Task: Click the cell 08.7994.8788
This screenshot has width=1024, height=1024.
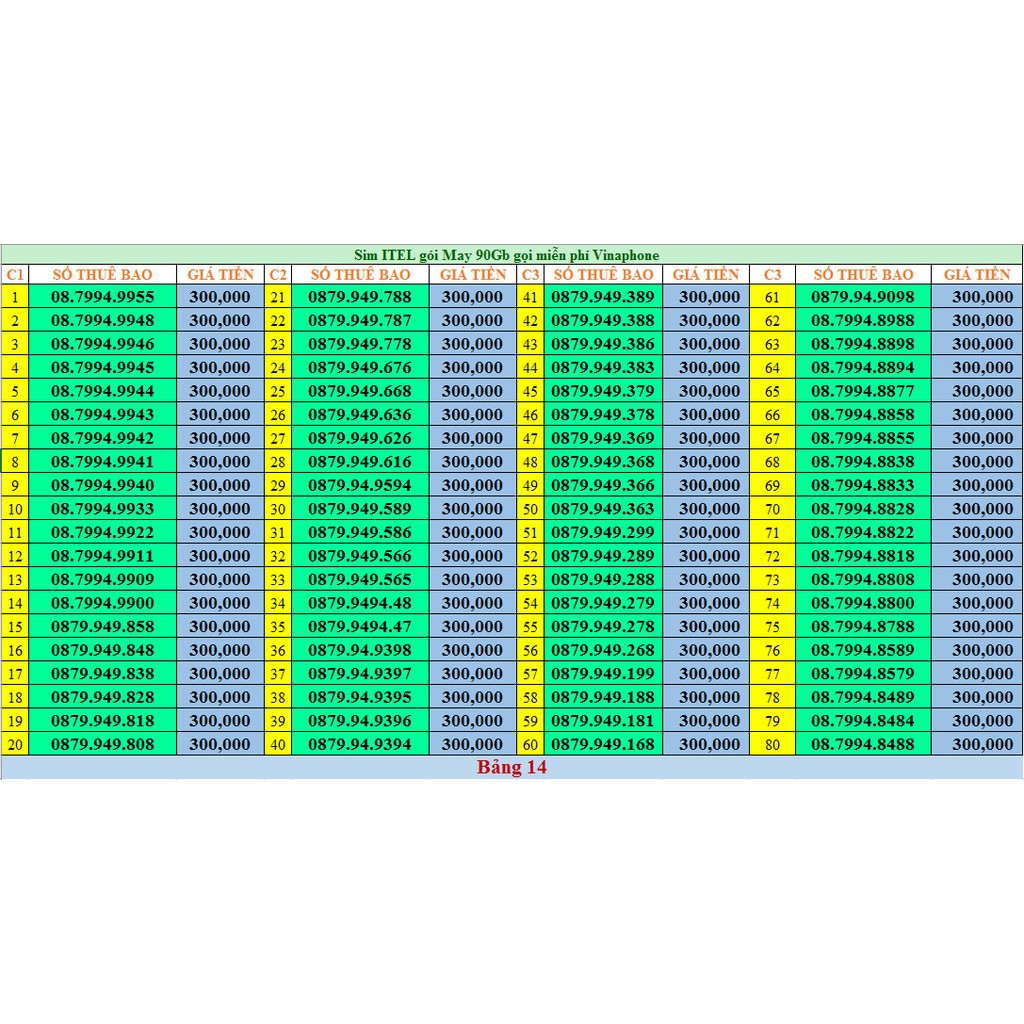Action: coord(863,626)
